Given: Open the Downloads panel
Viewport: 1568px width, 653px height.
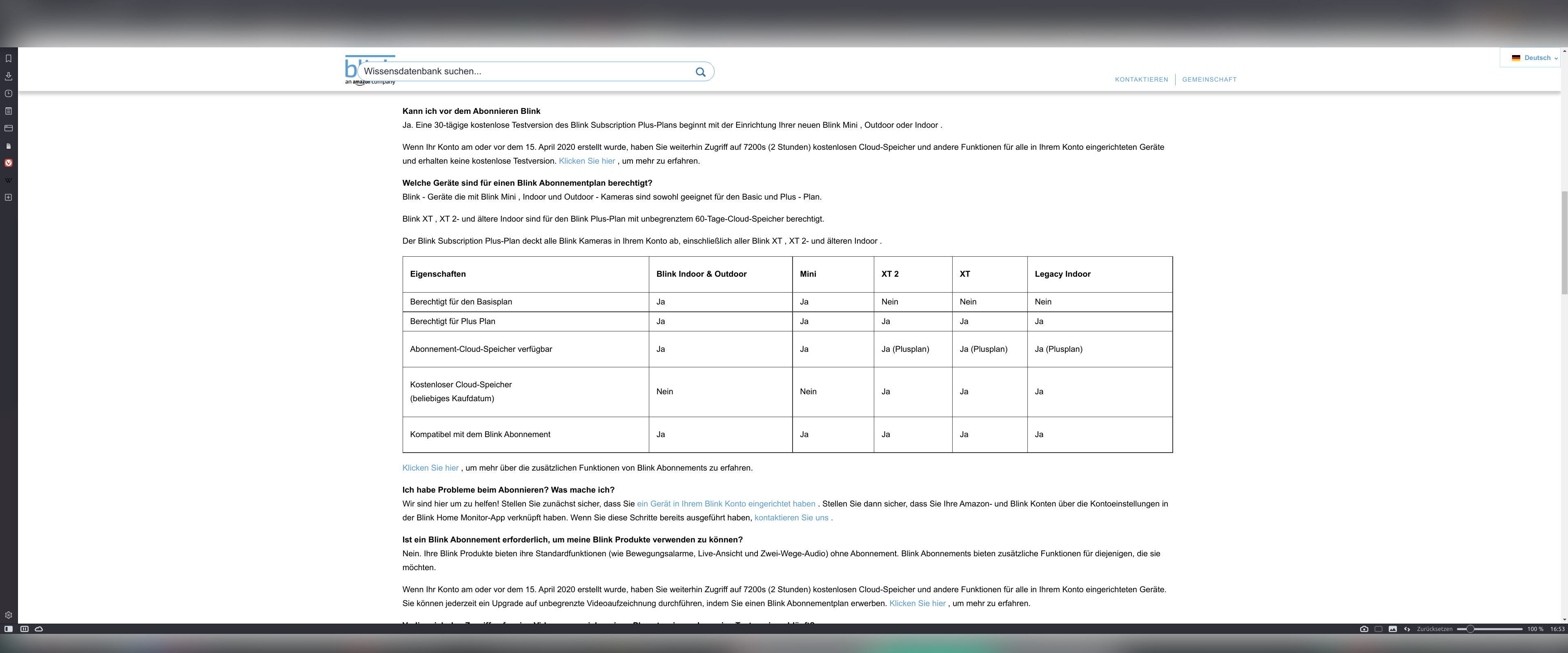Looking at the screenshot, I should (9, 76).
